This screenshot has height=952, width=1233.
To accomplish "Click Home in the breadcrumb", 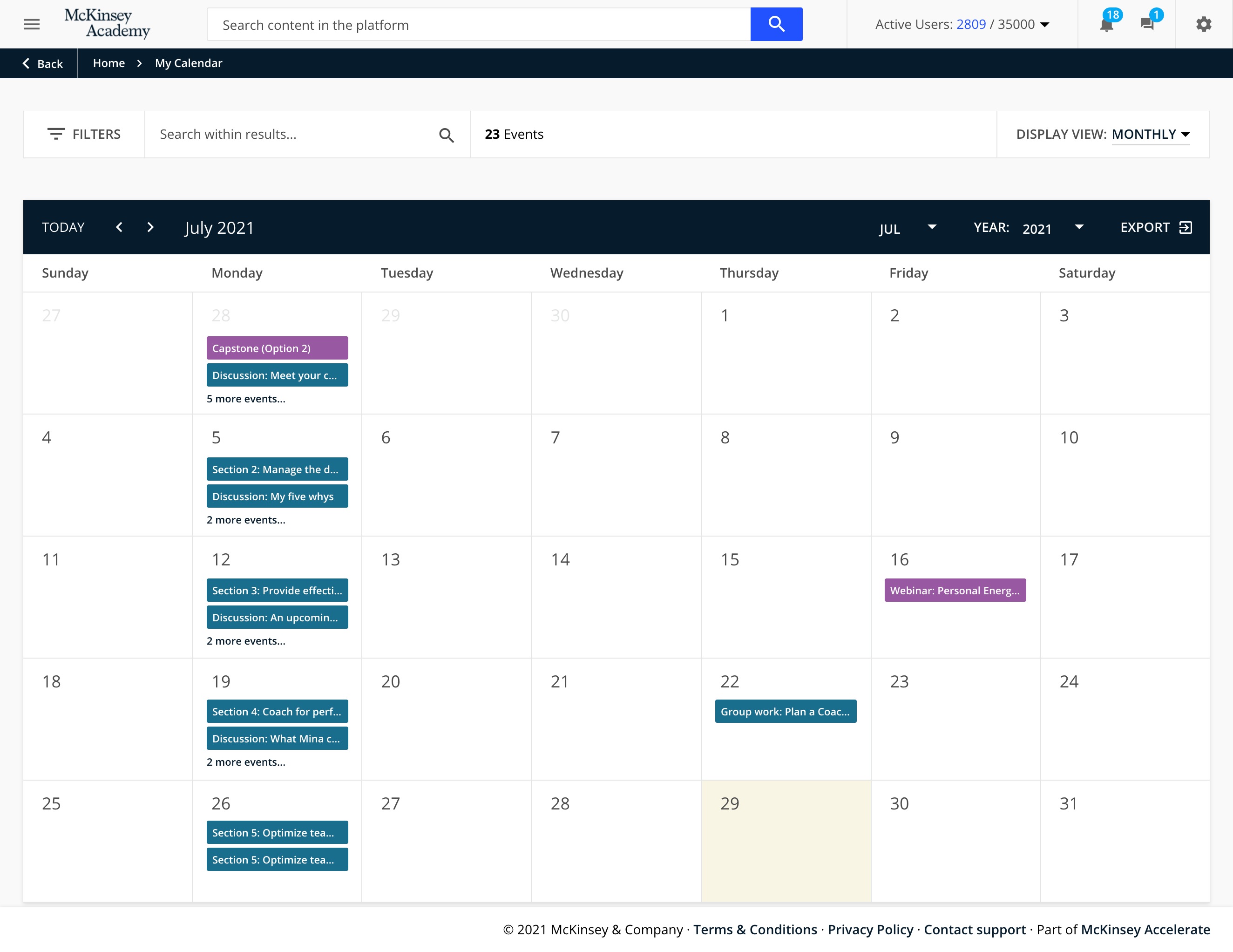I will 109,63.
